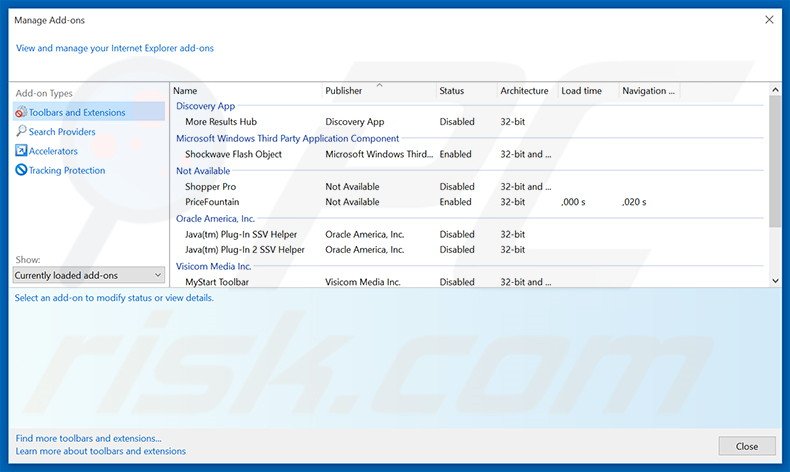The image size is (790, 472).
Task: Sort list by Status column header
Action: point(466,91)
